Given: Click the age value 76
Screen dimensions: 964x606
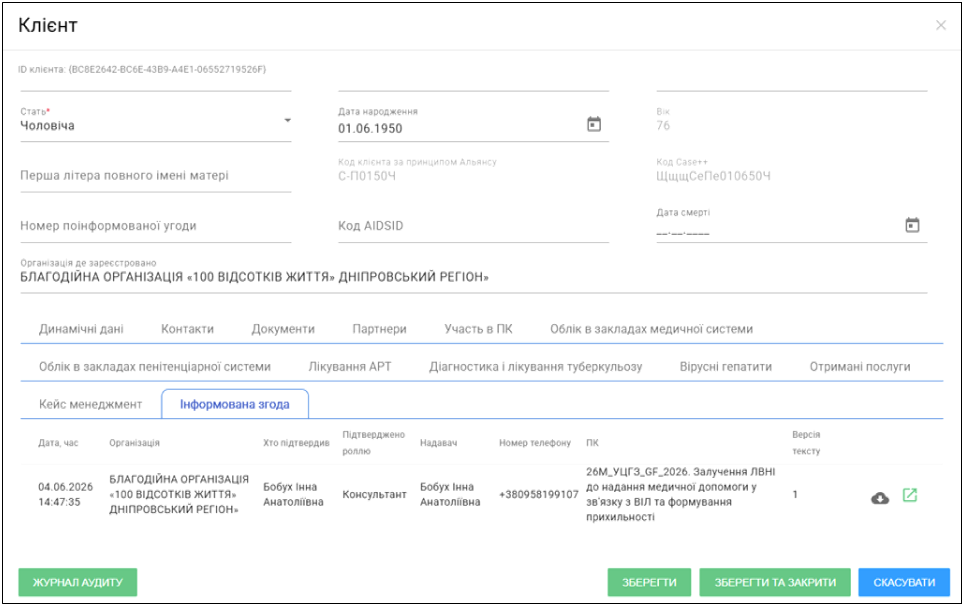Looking at the screenshot, I should (663, 125).
